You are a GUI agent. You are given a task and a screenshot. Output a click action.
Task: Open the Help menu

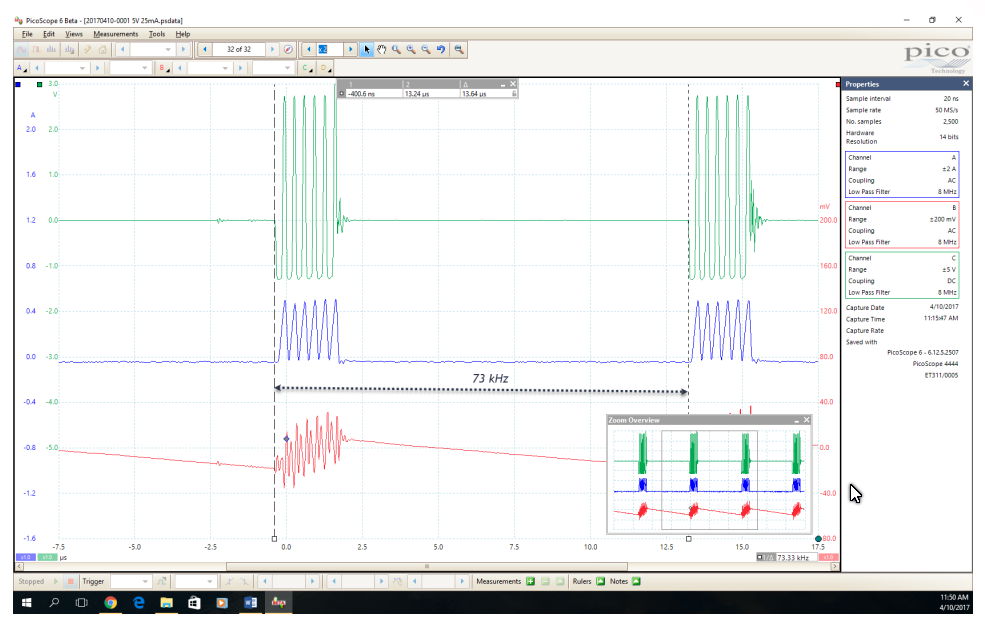(183, 34)
